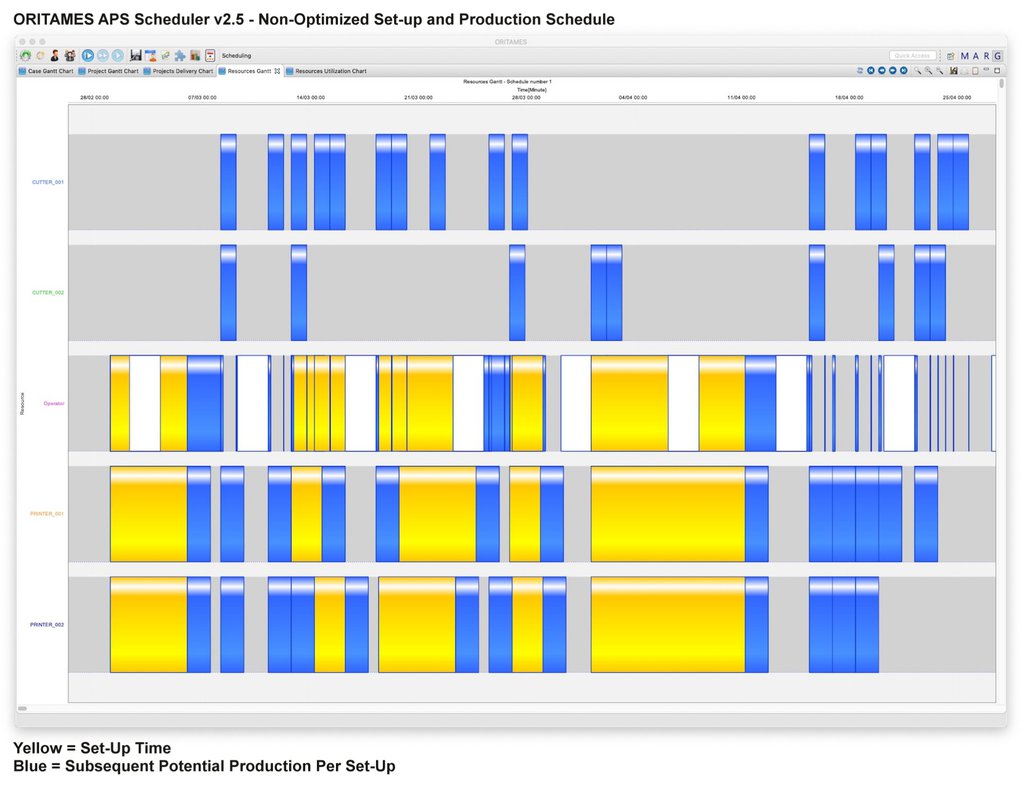Select the highlighted G perspective button
The image size is (1024, 797).
point(997,56)
